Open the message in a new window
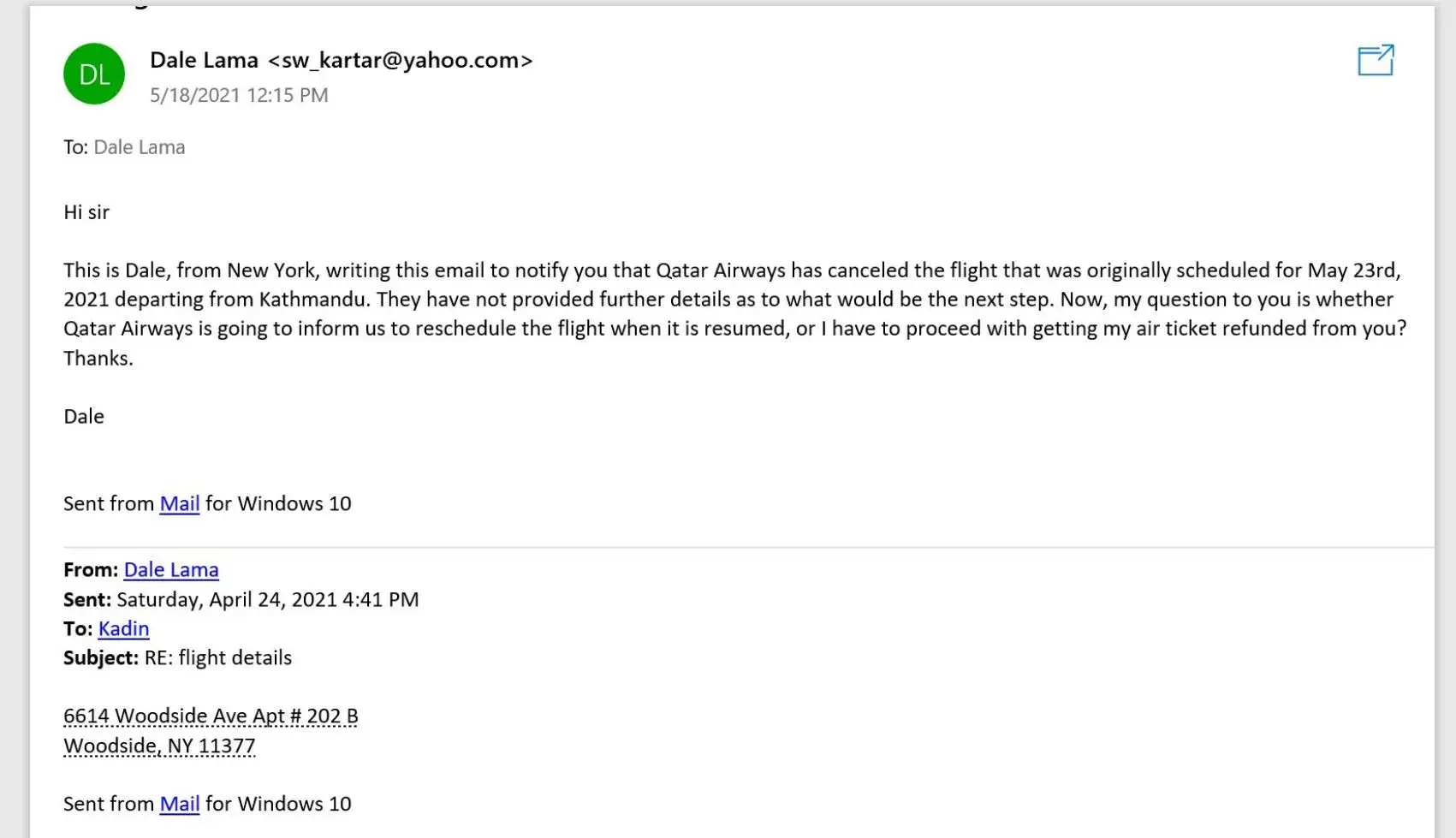 tap(1376, 61)
